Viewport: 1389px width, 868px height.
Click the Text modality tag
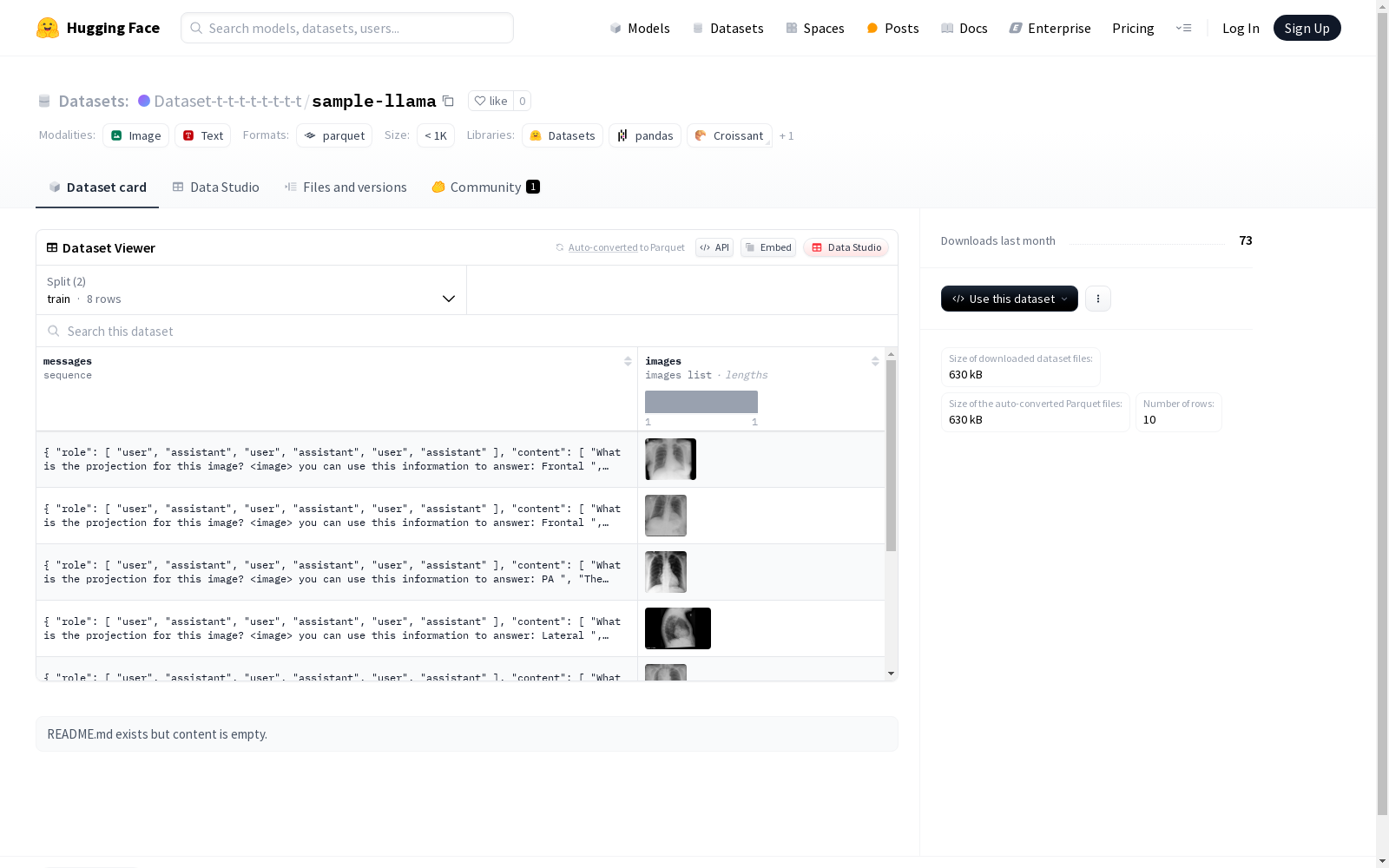pos(203,135)
